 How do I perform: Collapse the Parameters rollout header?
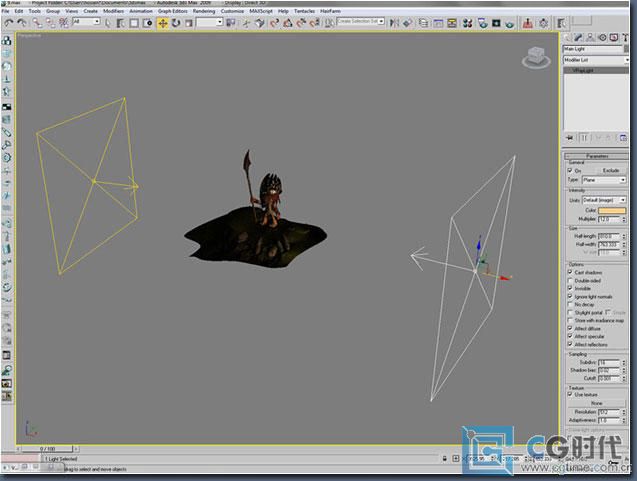point(596,156)
